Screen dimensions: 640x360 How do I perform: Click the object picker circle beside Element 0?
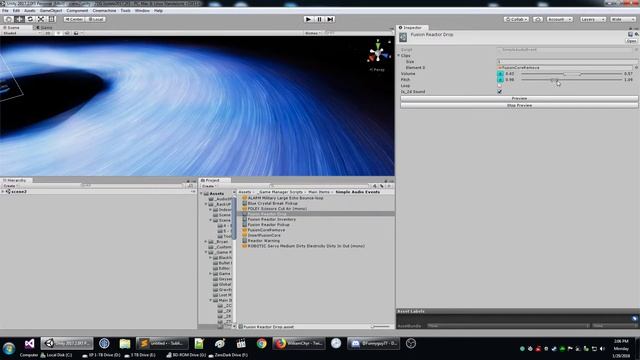pos(636,67)
